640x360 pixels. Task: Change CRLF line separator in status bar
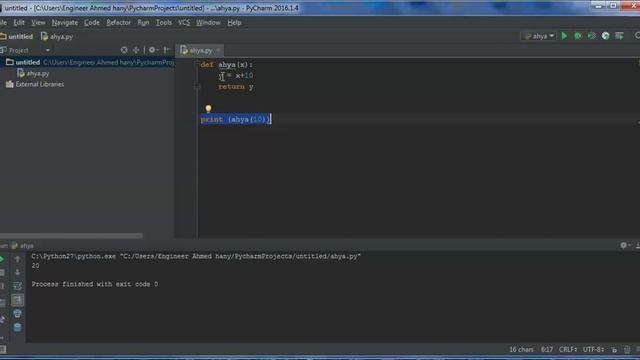tap(568, 349)
